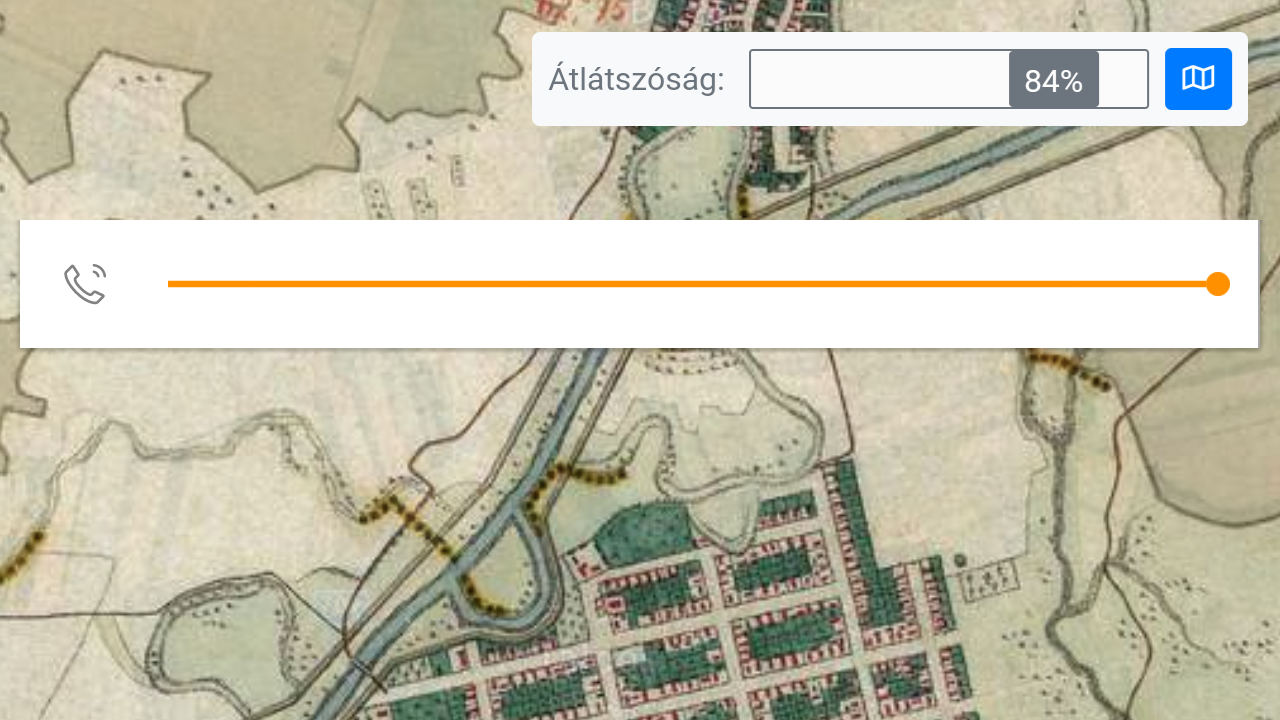The width and height of the screenshot is (1280, 720).
Task: Click the phone call icon
Action: [85, 284]
